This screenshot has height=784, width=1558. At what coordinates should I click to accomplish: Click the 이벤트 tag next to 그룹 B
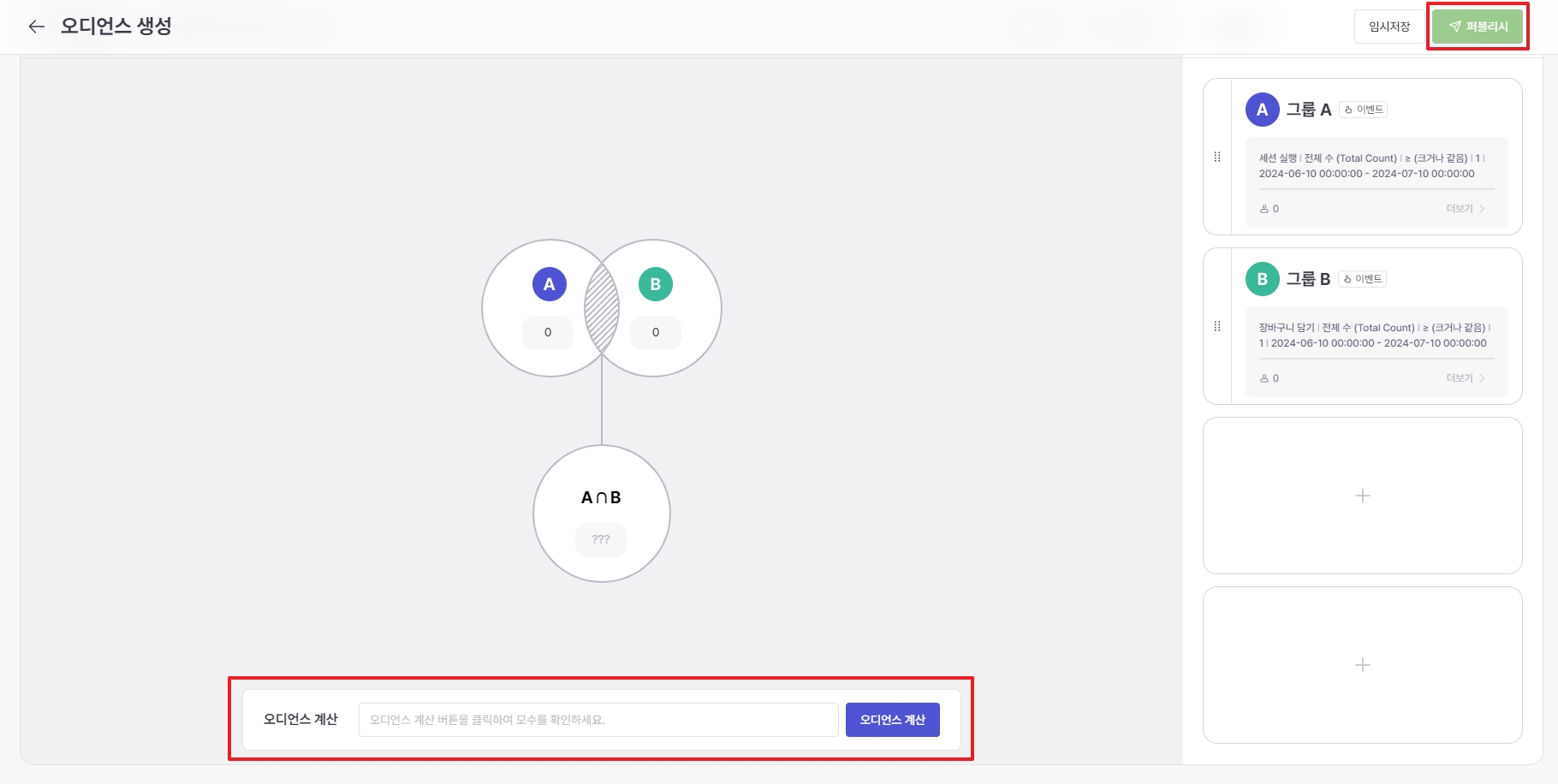click(1363, 279)
